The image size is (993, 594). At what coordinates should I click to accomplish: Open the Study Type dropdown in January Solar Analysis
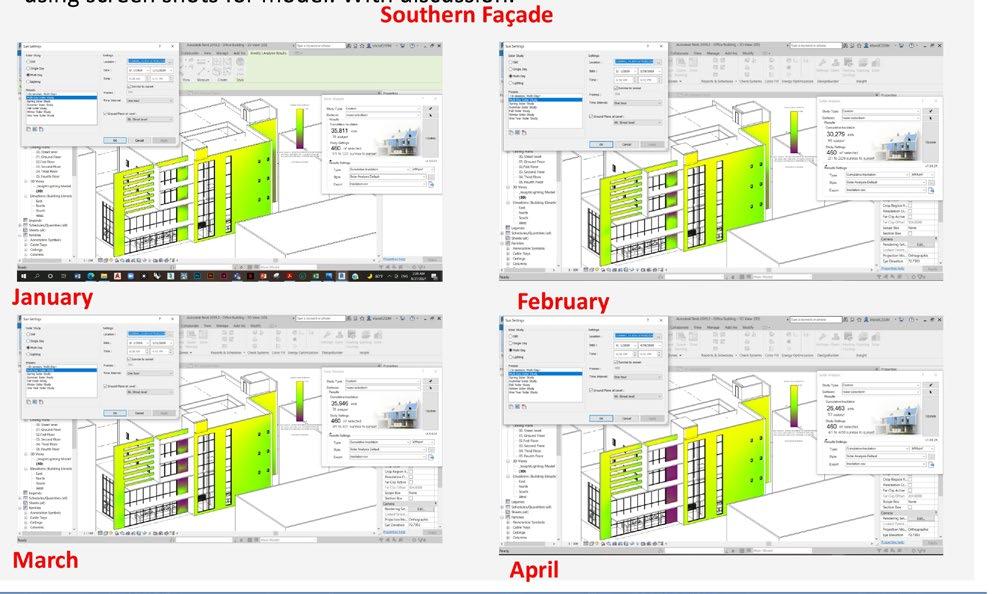point(383,108)
